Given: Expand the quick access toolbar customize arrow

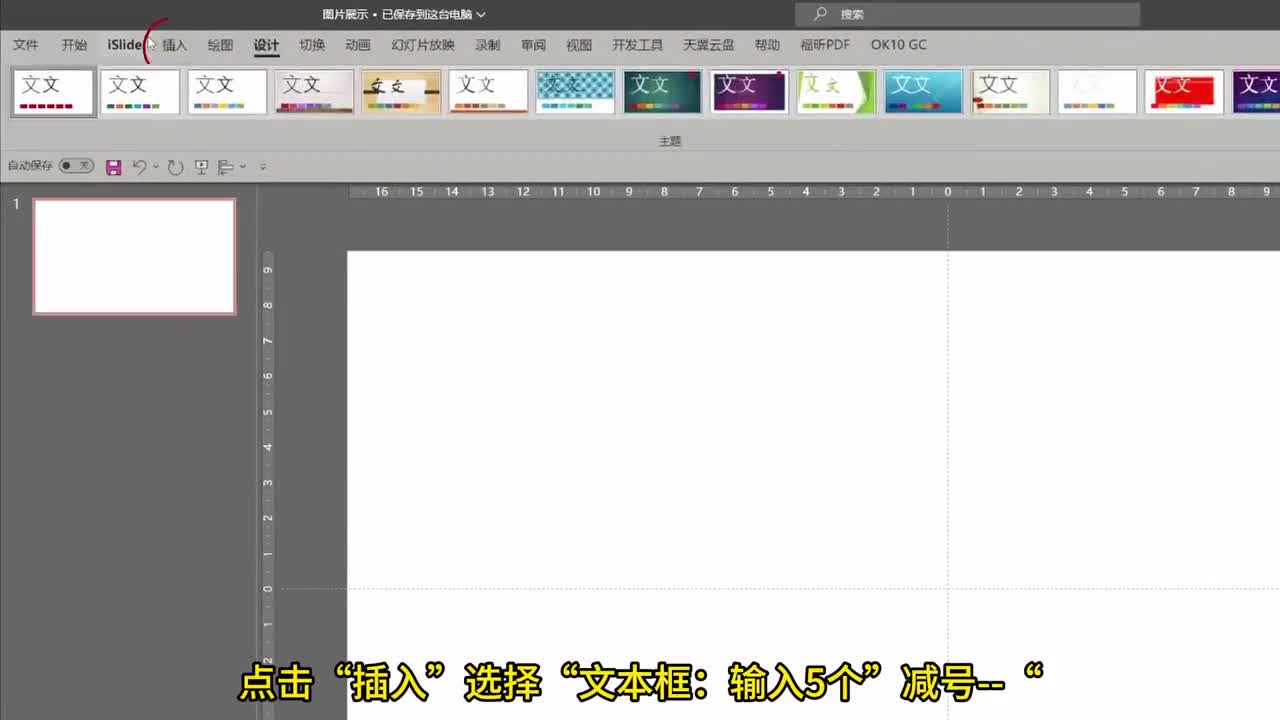Looking at the screenshot, I should [262, 166].
